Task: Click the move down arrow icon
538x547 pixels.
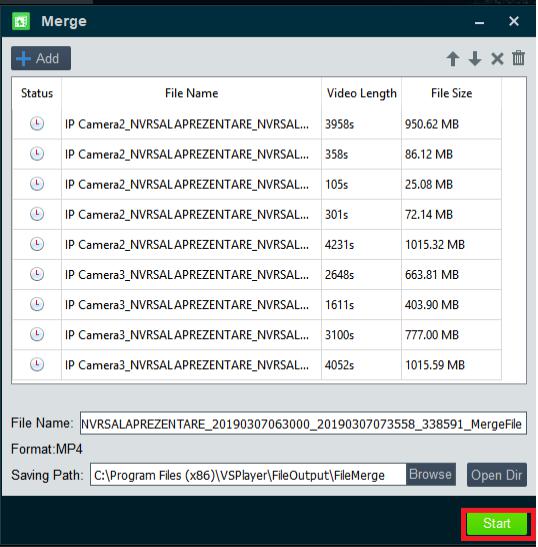Action: pos(475,59)
